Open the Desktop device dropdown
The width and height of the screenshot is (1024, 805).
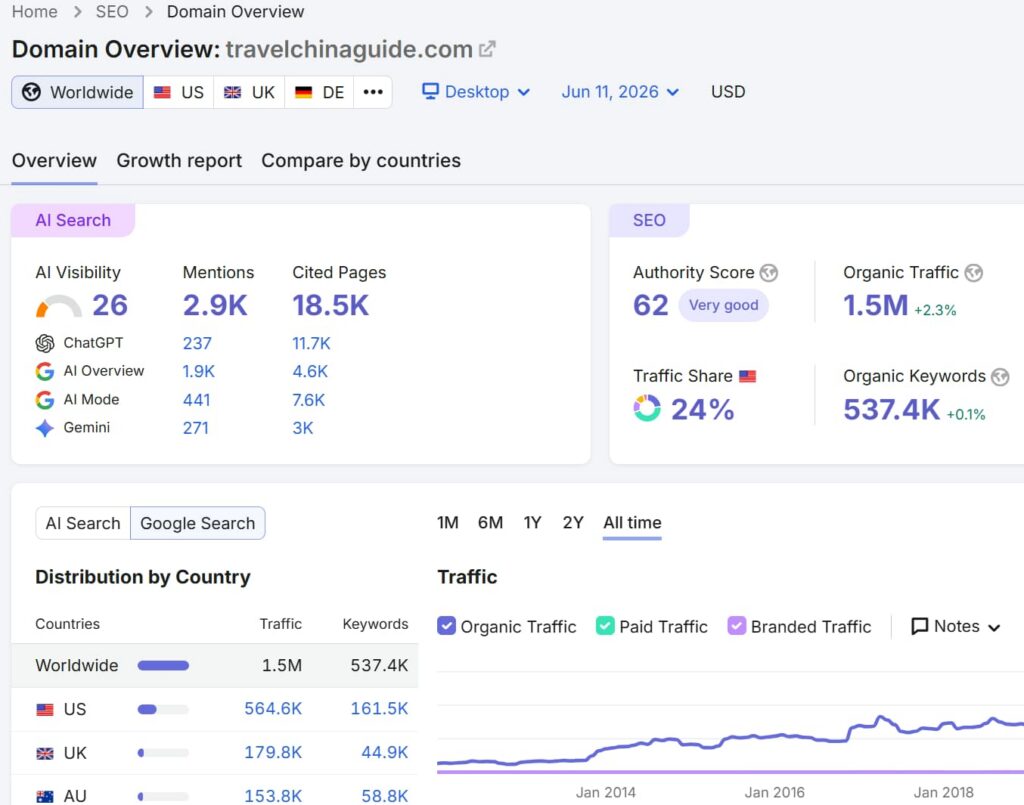point(476,92)
